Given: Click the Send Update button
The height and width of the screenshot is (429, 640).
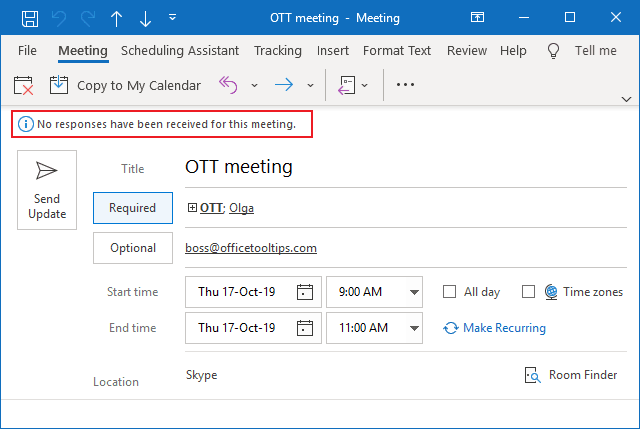Looking at the screenshot, I should click(x=47, y=190).
